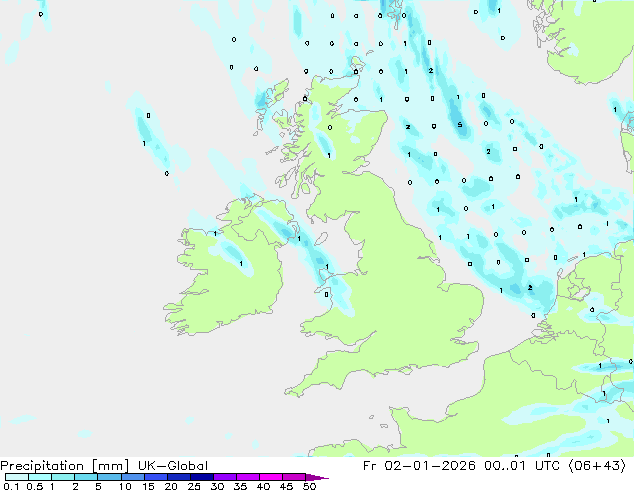Select the legend swatch between 30 and 35
634x490 pixels.
click(x=225, y=477)
